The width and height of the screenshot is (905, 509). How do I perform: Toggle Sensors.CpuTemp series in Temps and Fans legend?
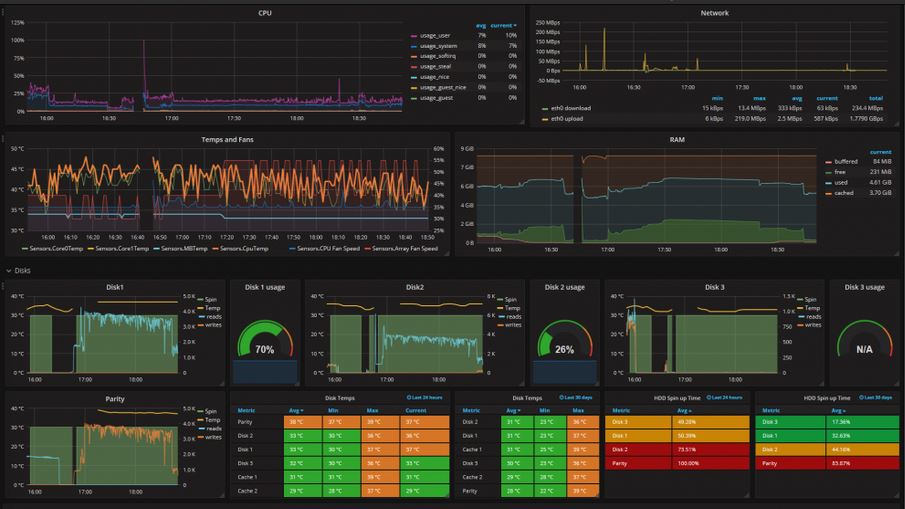pos(243,248)
